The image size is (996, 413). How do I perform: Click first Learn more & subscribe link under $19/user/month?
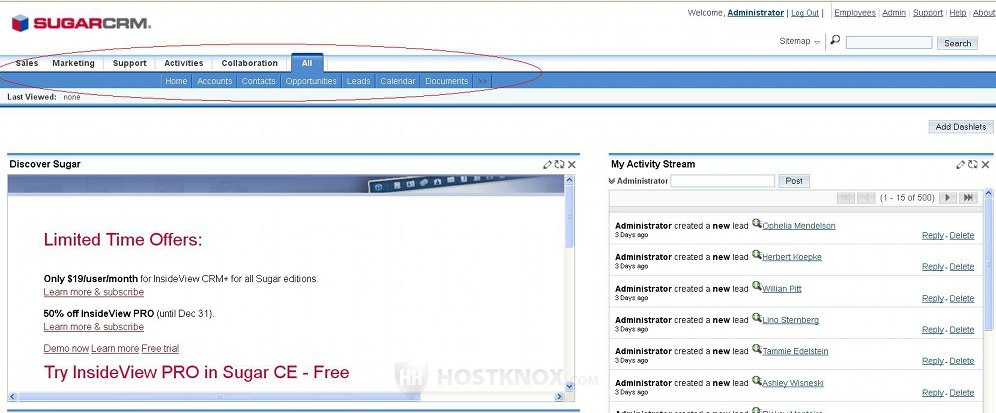pyautogui.click(x=94, y=292)
